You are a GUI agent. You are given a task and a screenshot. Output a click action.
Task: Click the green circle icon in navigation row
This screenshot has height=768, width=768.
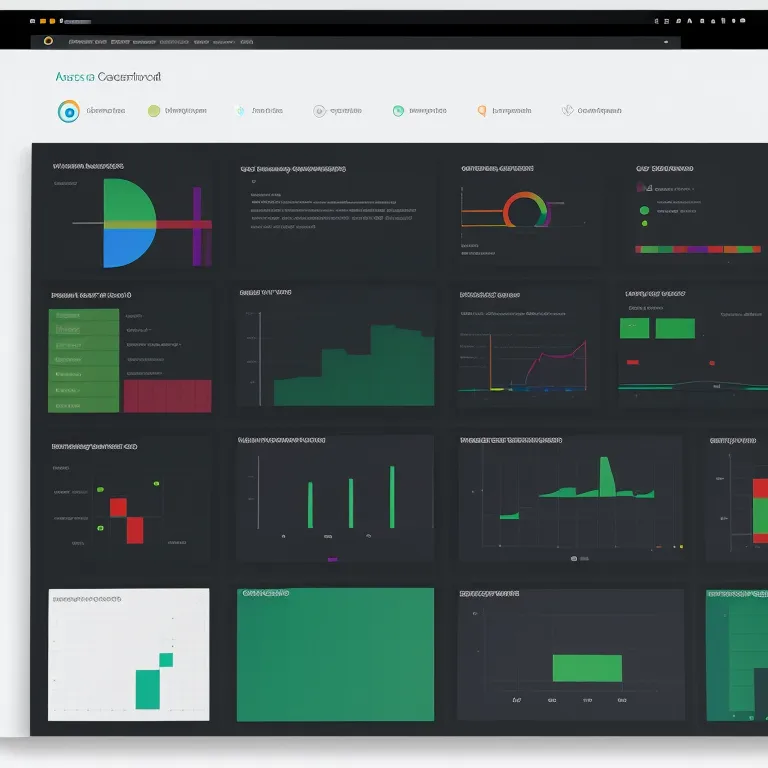tap(155, 111)
